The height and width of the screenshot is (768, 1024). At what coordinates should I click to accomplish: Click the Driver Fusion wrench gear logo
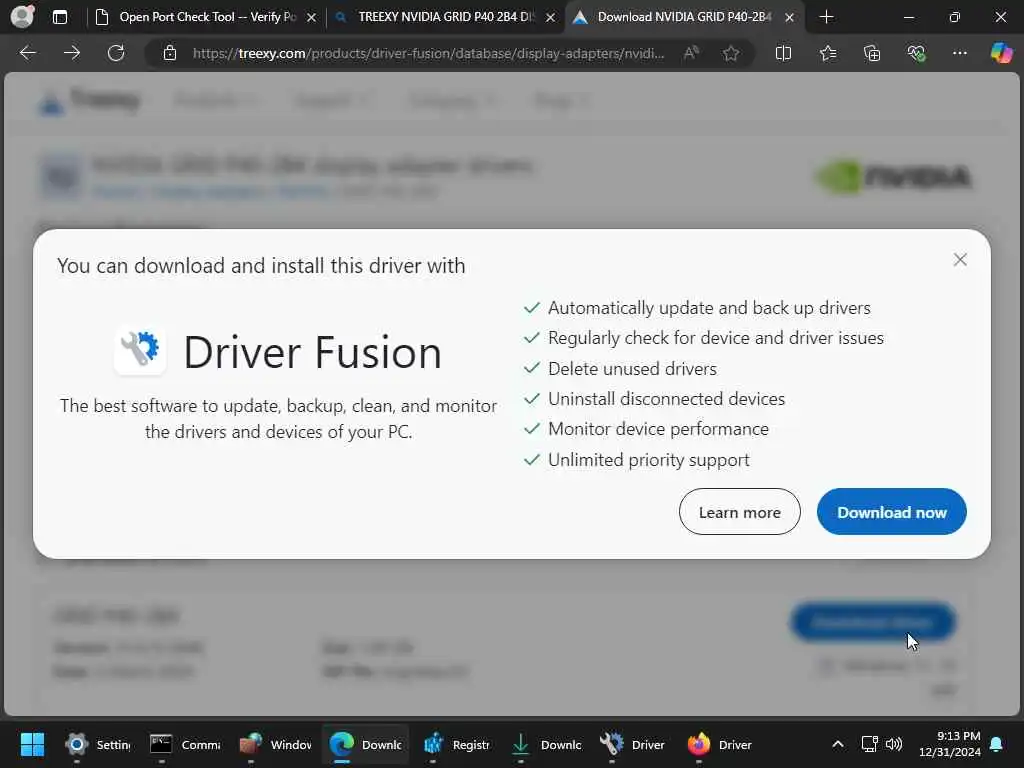coord(140,351)
